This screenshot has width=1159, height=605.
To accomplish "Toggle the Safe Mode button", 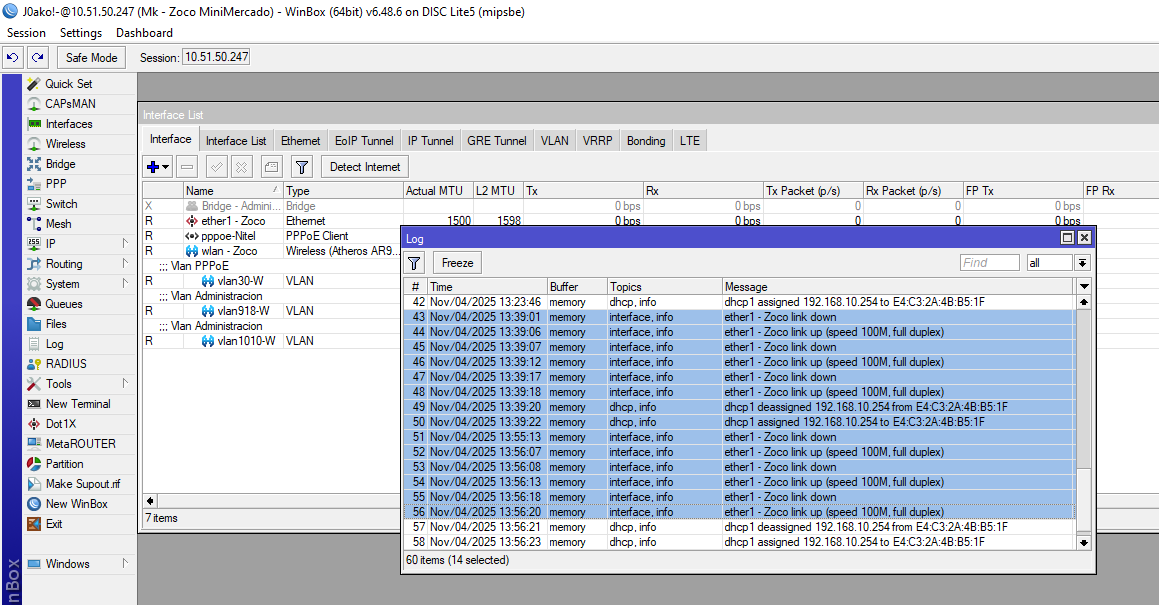I will click(92, 58).
